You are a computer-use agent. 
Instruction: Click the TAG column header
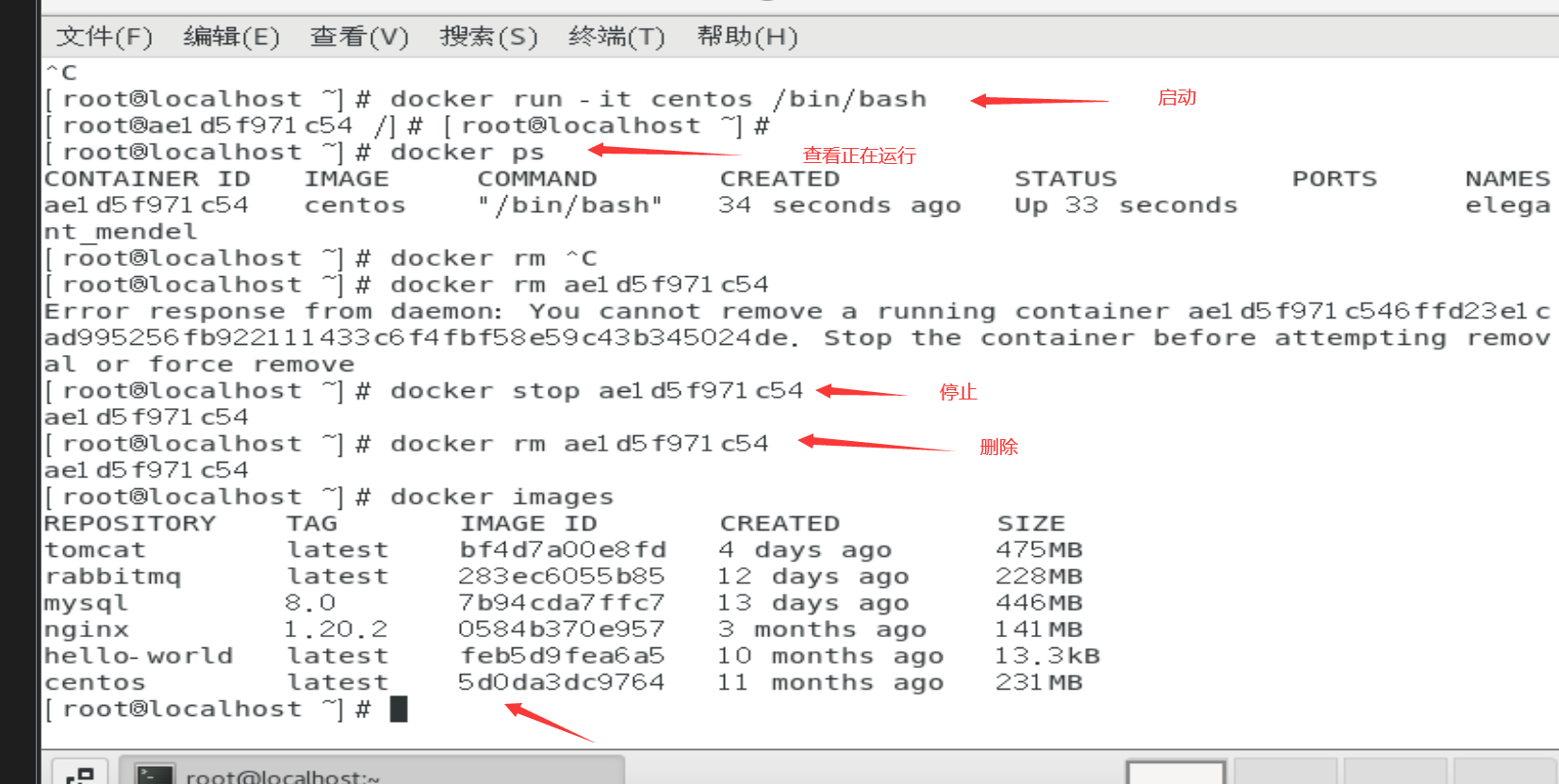pyautogui.click(x=312, y=524)
